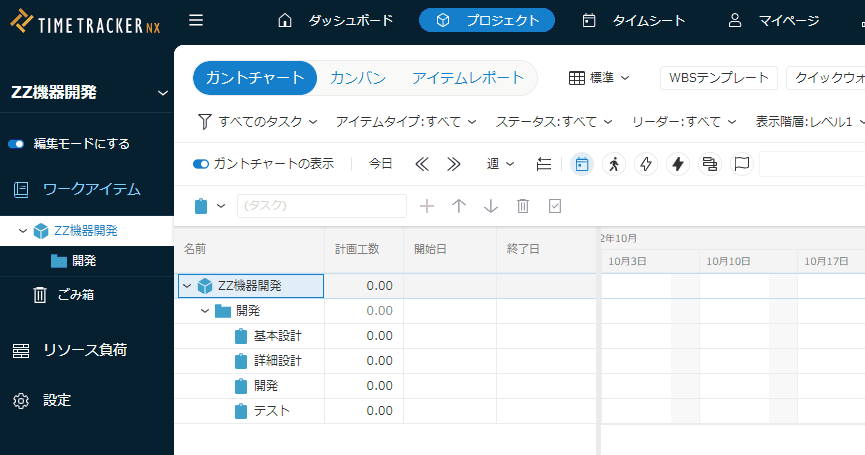The image size is (865, 455).
Task: Click the down arrow to move the item down
Action: pos(491,206)
